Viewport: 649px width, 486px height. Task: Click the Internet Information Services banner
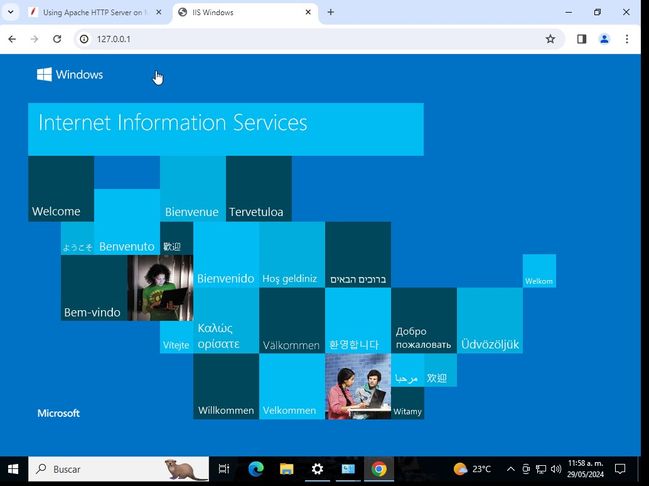[x=226, y=129]
